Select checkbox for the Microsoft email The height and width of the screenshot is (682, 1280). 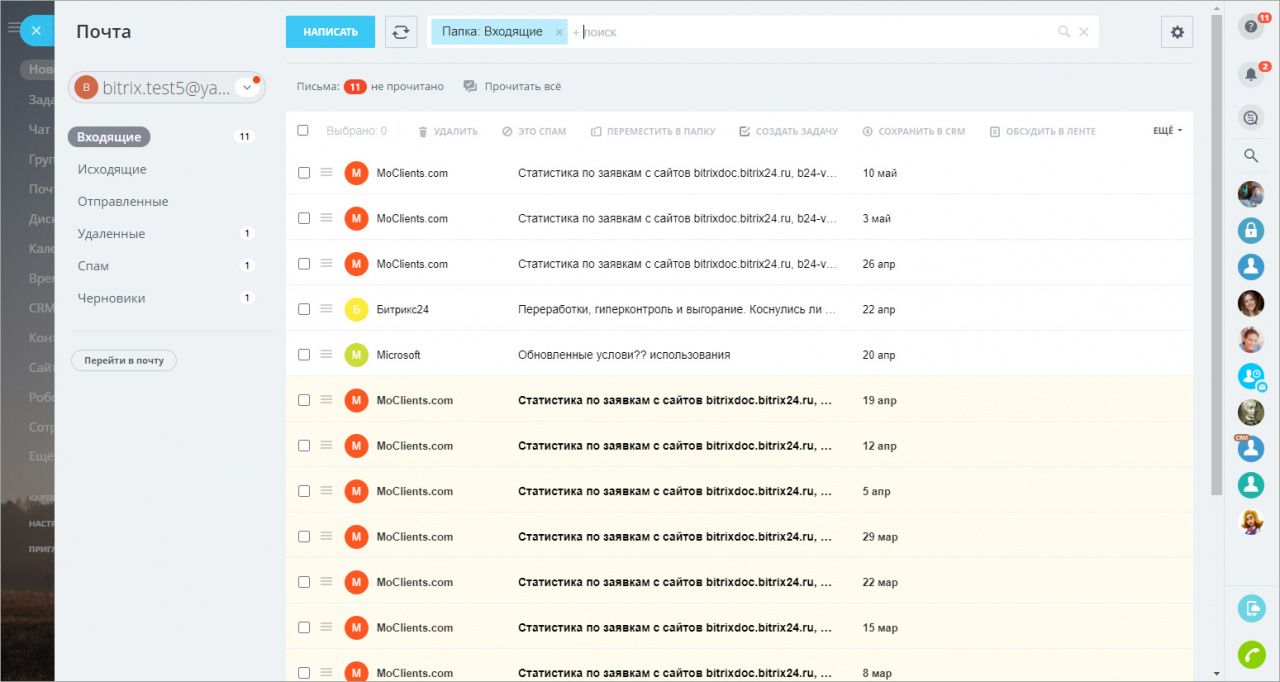click(304, 355)
